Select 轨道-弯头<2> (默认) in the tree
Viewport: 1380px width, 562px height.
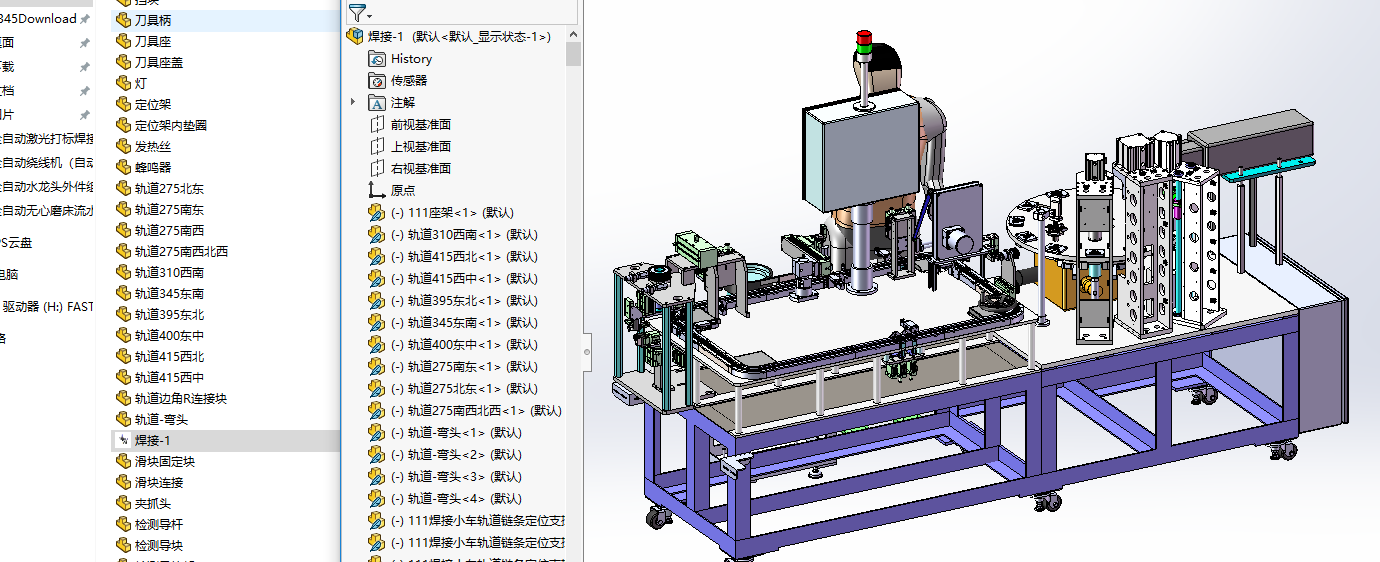[x=456, y=455]
